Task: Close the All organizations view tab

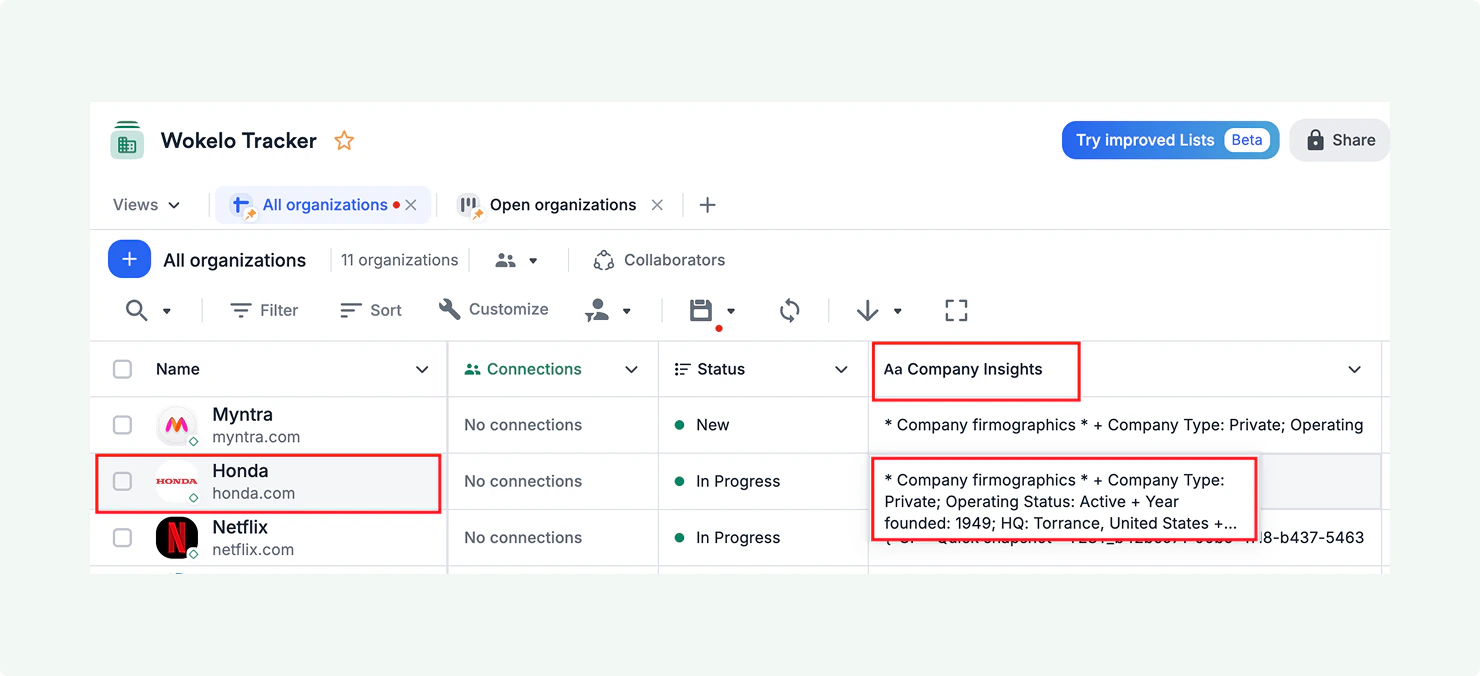Action: (x=411, y=205)
